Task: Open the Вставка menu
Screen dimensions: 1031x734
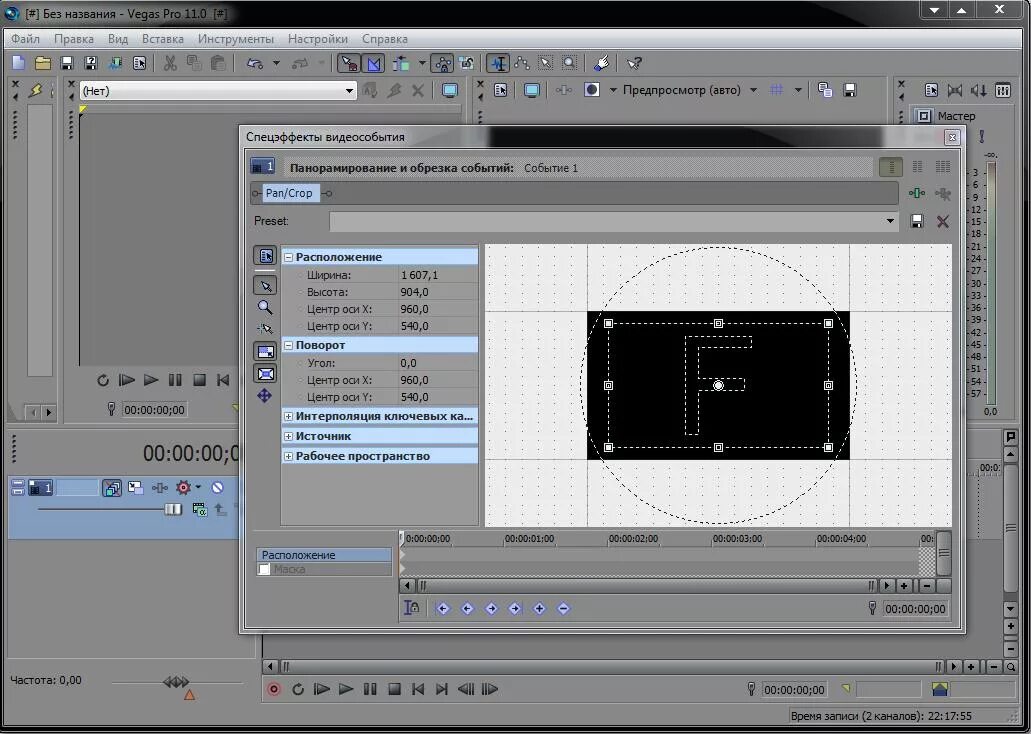Action: coord(163,39)
